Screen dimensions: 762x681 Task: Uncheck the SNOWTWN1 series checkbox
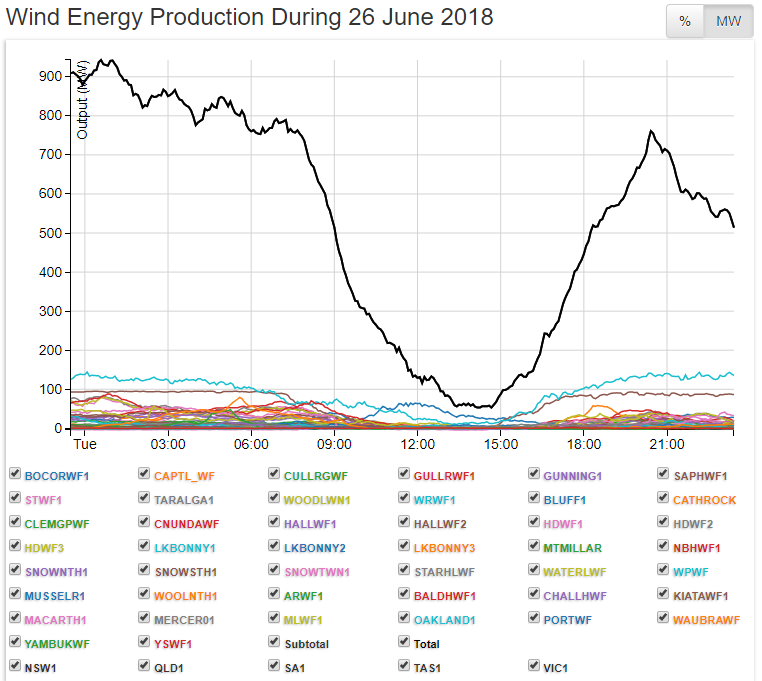click(x=274, y=570)
